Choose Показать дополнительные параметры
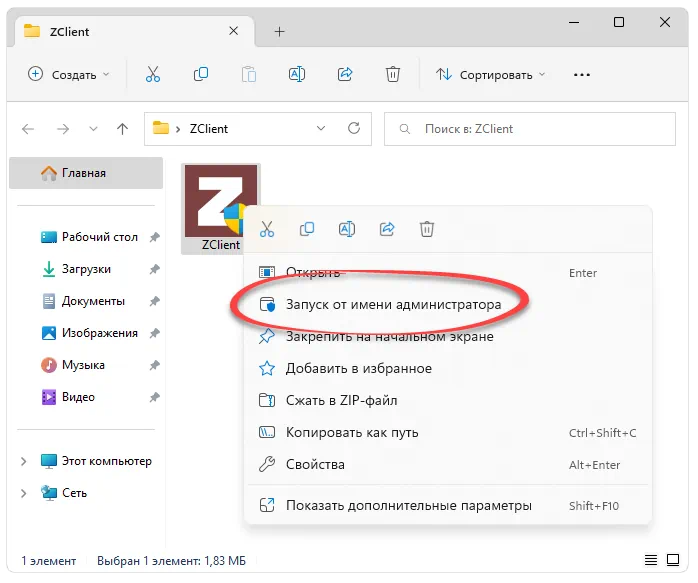This screenshot has height=583, width=698. click(448, 506)
